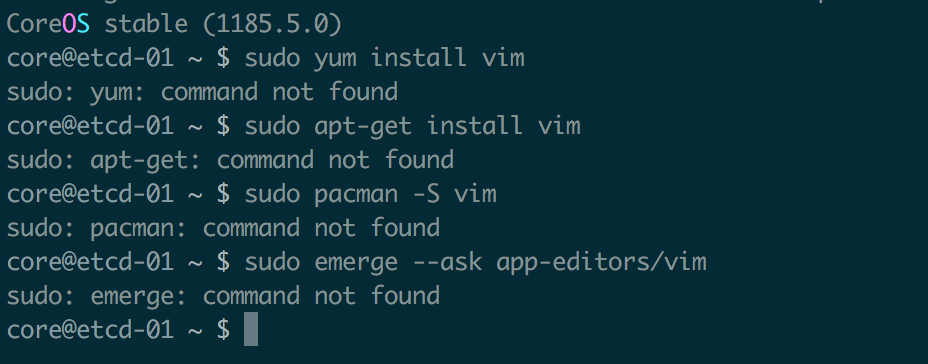Click the word 'stable' in the banner
Viewport: 928px width, 364px height.
pyautogui.click(x=146, y=24)
